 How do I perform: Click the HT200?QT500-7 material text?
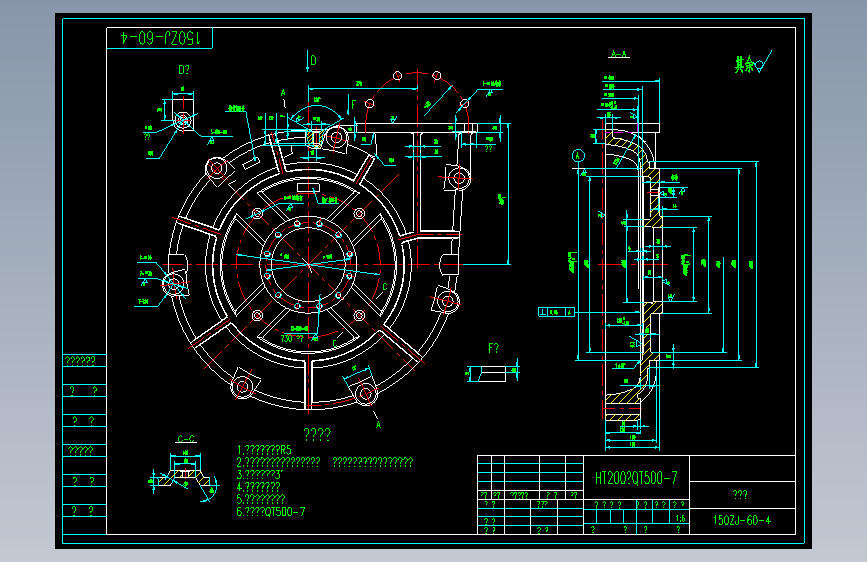636,478
